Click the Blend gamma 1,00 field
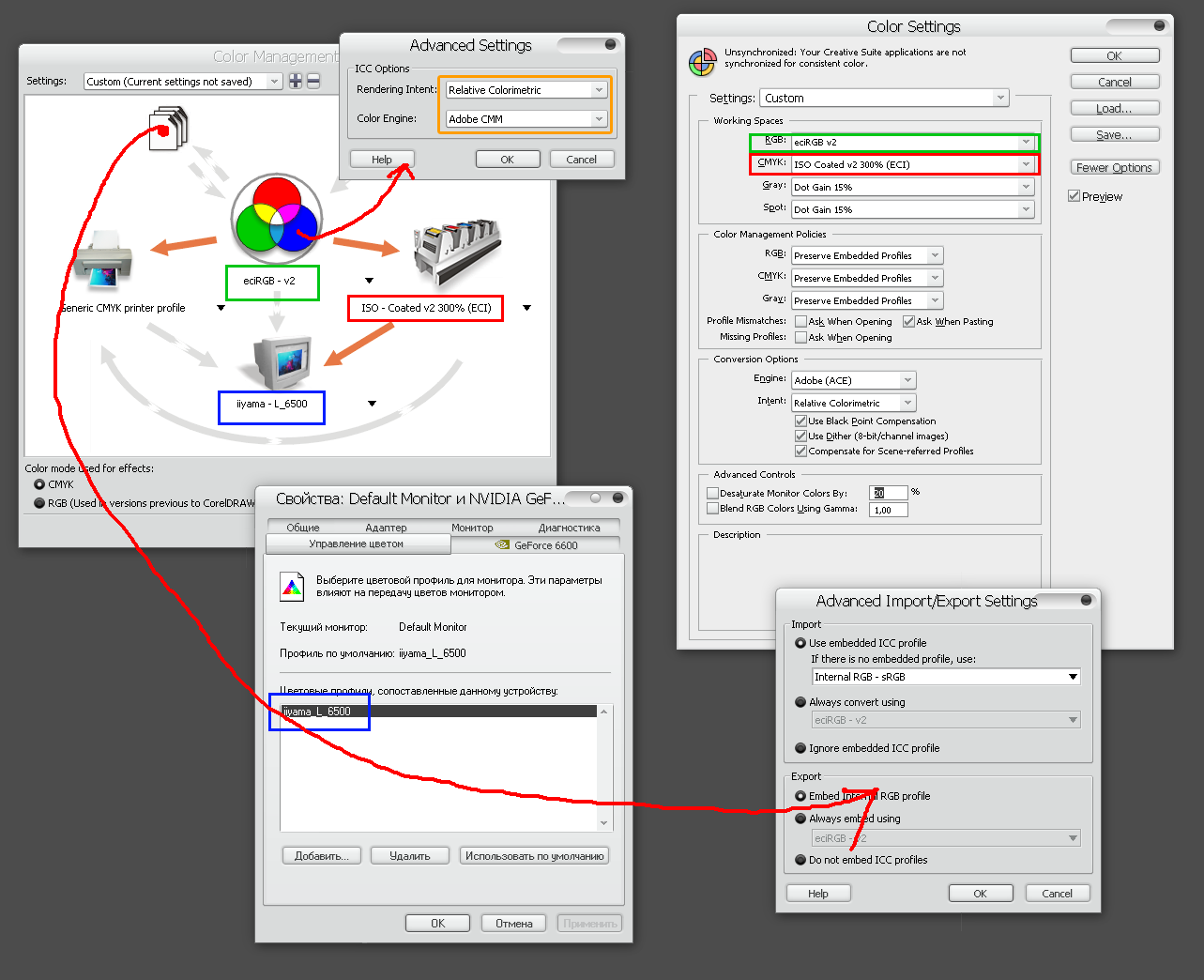This screenshot has height=980, width=1204. (889, 510)
